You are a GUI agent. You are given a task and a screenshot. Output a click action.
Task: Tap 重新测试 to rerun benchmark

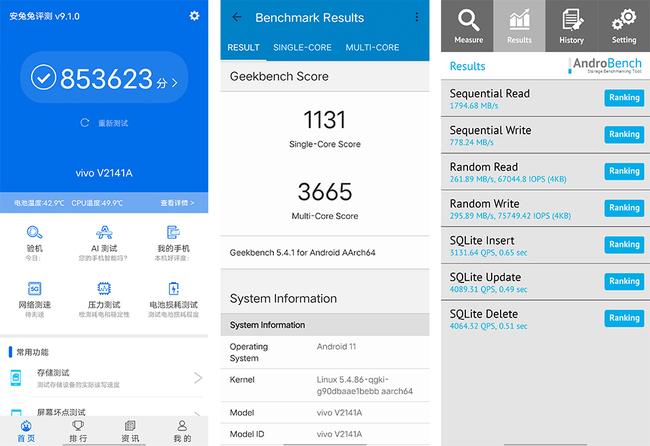(104, 123)
